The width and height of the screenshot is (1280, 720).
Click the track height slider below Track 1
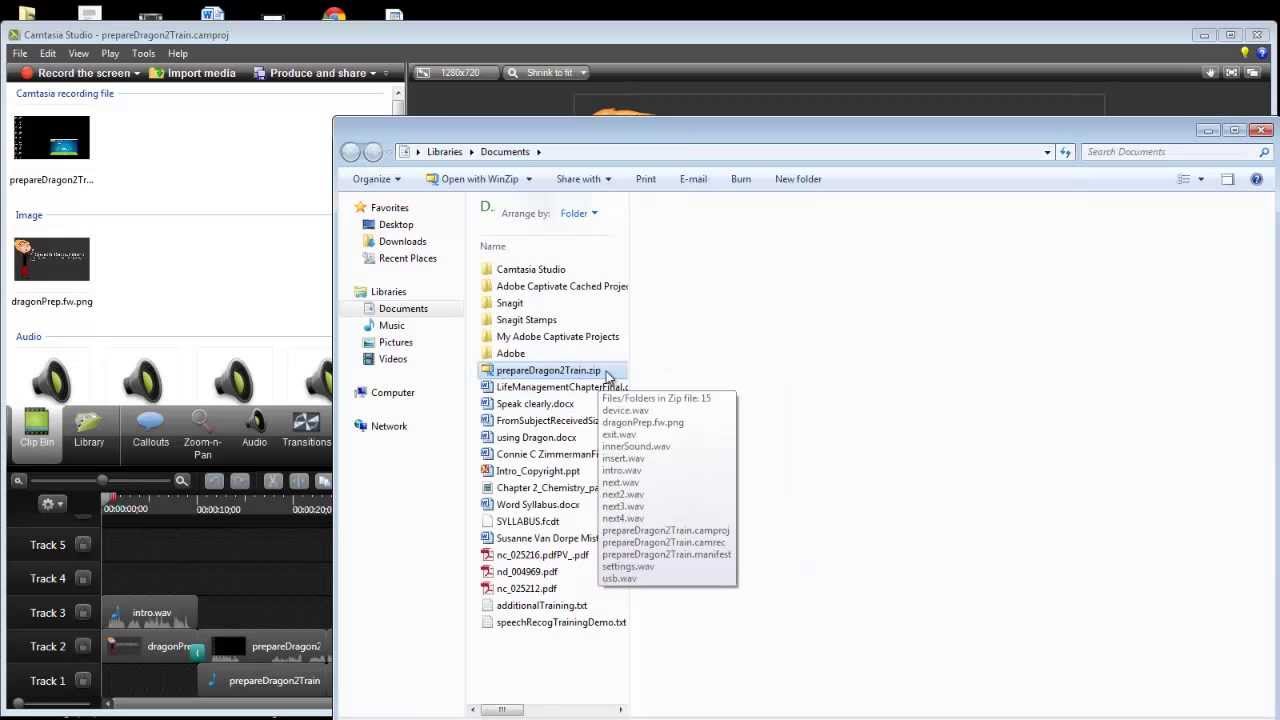(18, 704)
